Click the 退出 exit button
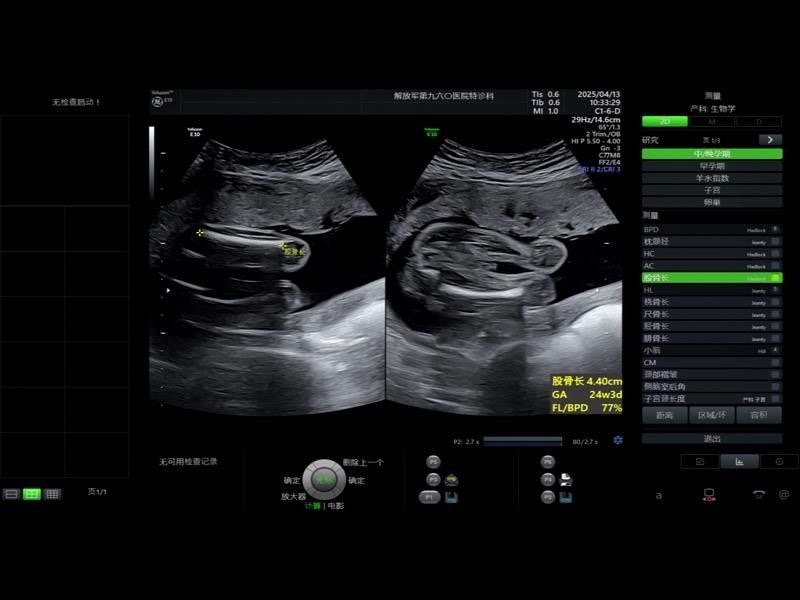 click(712, 438)
